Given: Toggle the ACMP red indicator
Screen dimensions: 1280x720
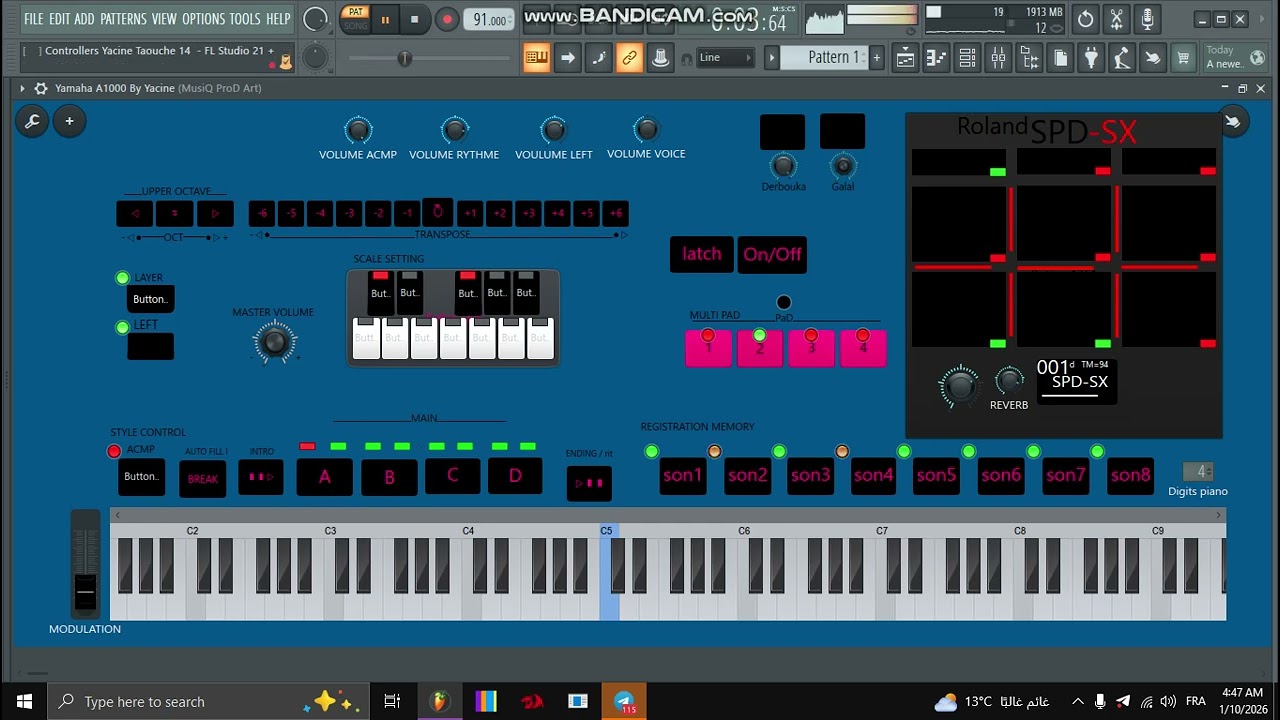Looking at the screenshot, I should [114, 452].
